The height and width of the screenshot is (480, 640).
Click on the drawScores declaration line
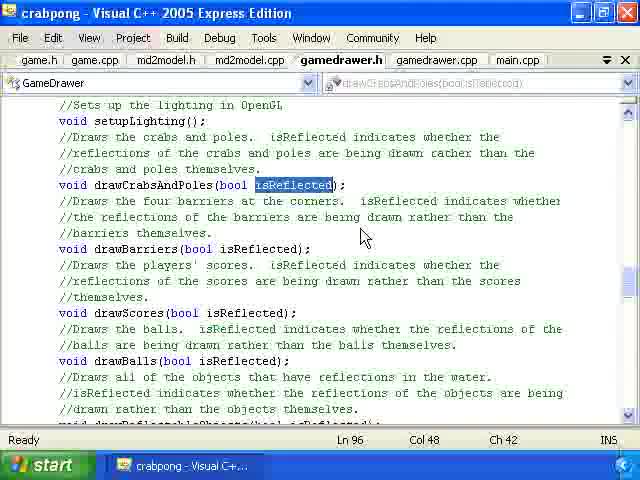[x=178, y=313]
